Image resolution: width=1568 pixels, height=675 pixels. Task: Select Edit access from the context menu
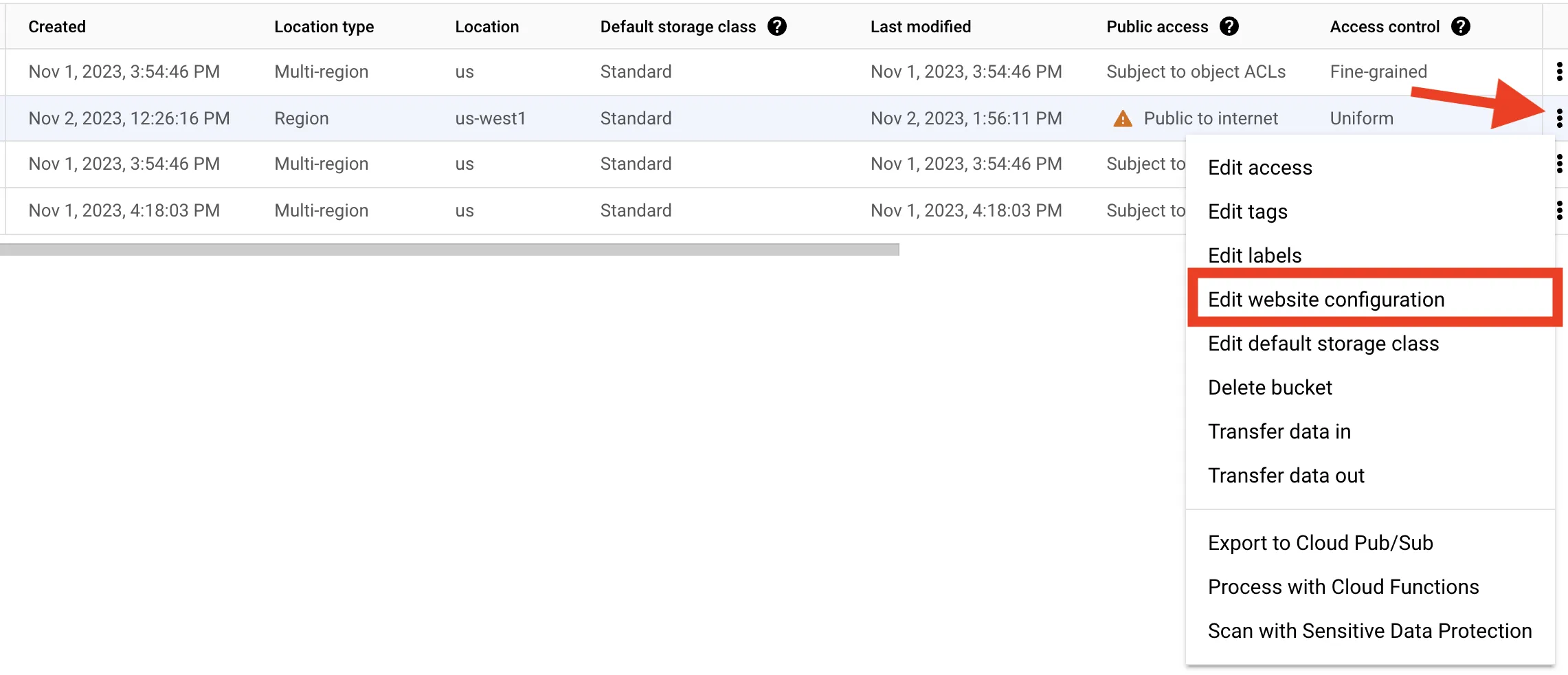tap(1259, 168)
